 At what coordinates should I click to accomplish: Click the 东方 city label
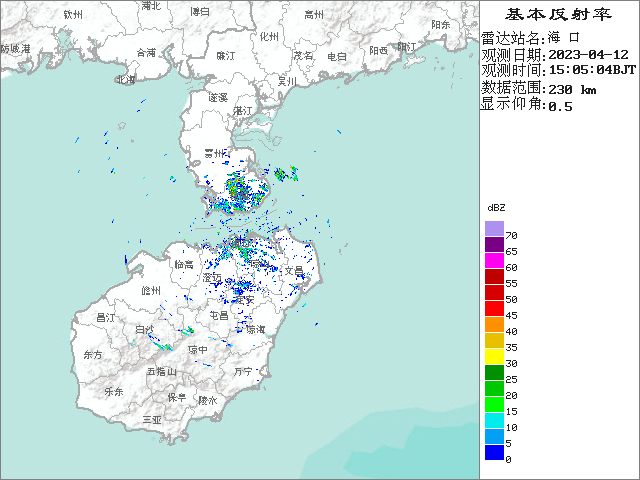93,355
